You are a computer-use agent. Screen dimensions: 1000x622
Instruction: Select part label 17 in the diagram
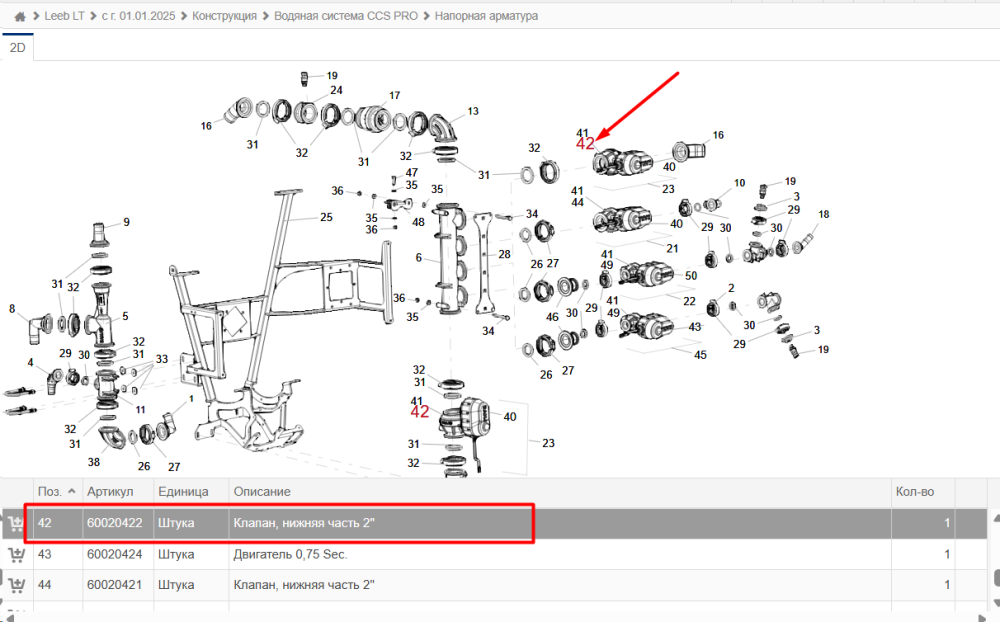coord(395,96)
